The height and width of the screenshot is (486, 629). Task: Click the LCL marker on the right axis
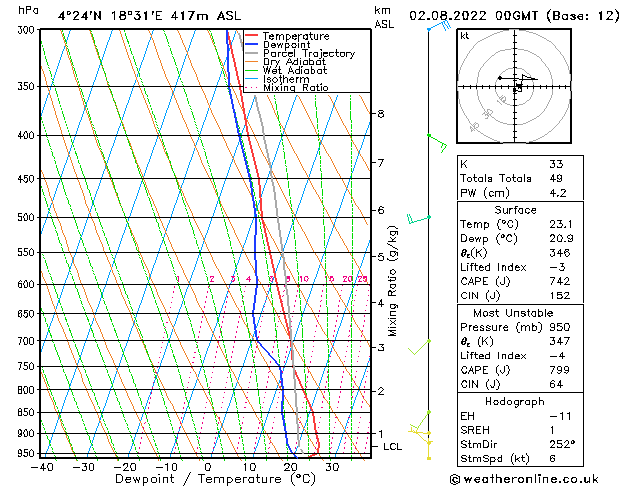pyautogui.click(x=392, y=446)
